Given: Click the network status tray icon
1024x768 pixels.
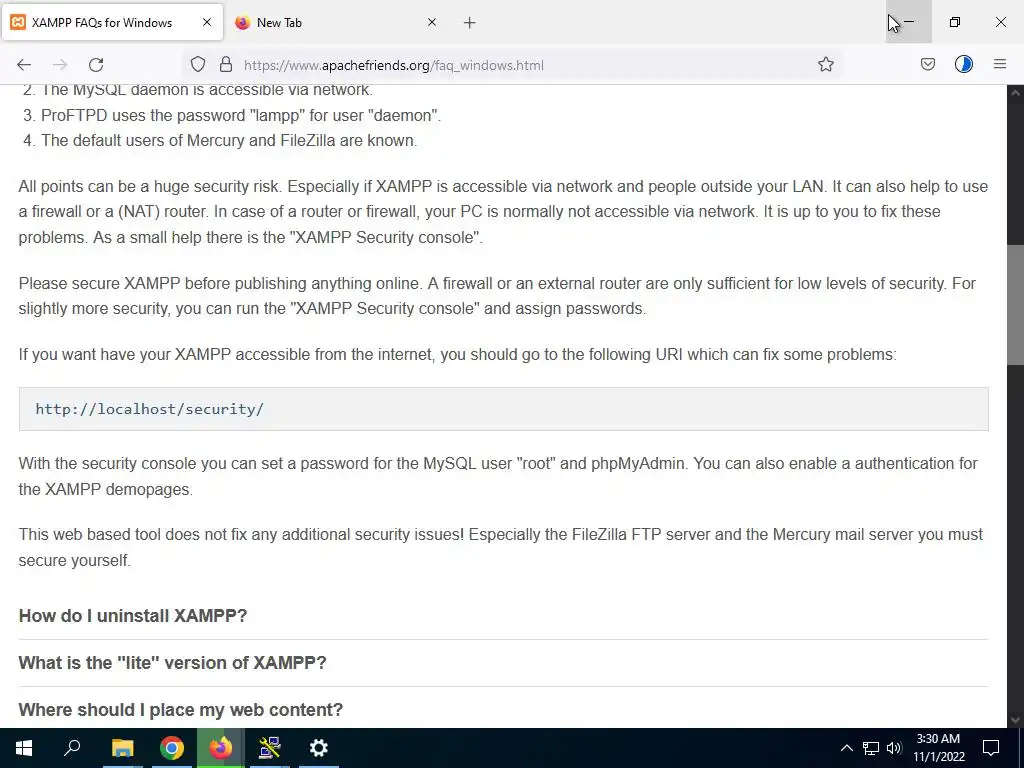Looking at the screenshot, I should tap(871, 748).
